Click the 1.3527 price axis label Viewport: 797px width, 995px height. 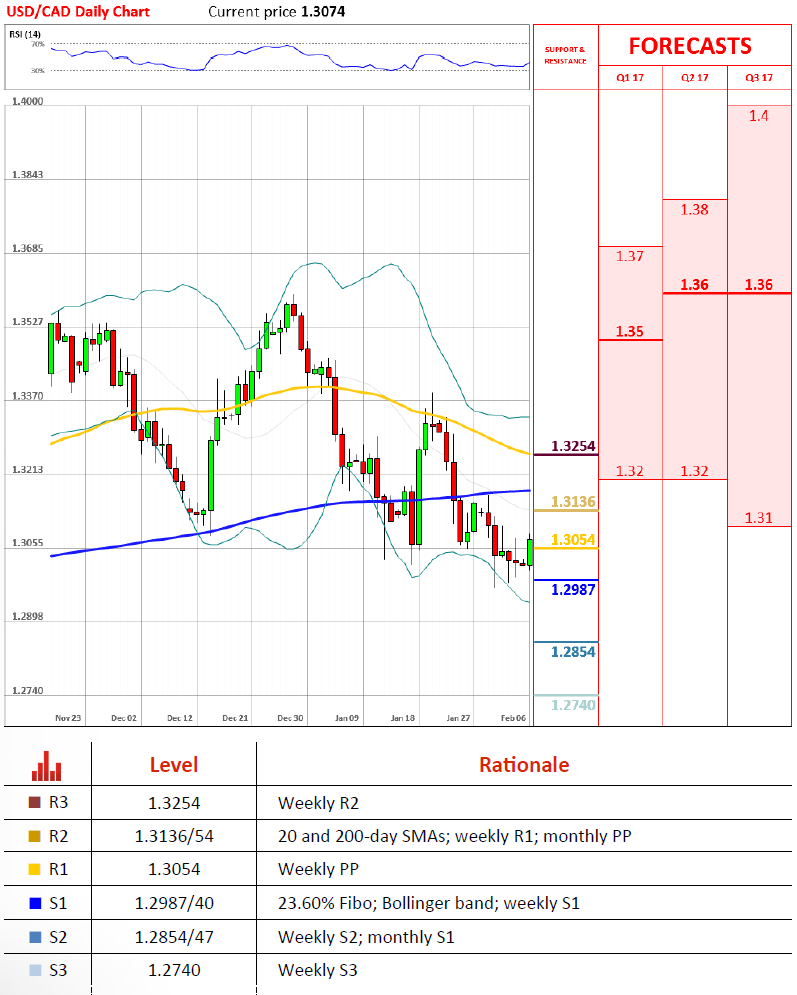(x=28, y=322)
